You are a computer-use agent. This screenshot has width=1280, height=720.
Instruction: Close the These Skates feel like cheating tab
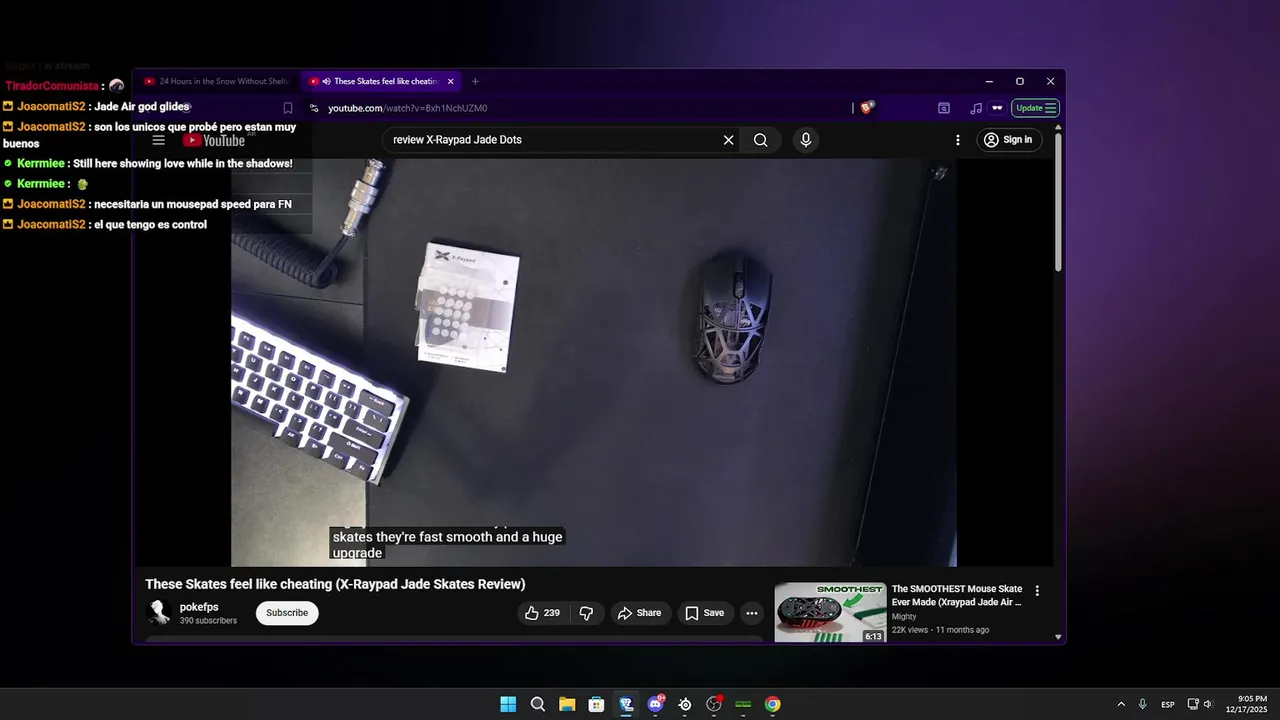(x=451, y=81)
